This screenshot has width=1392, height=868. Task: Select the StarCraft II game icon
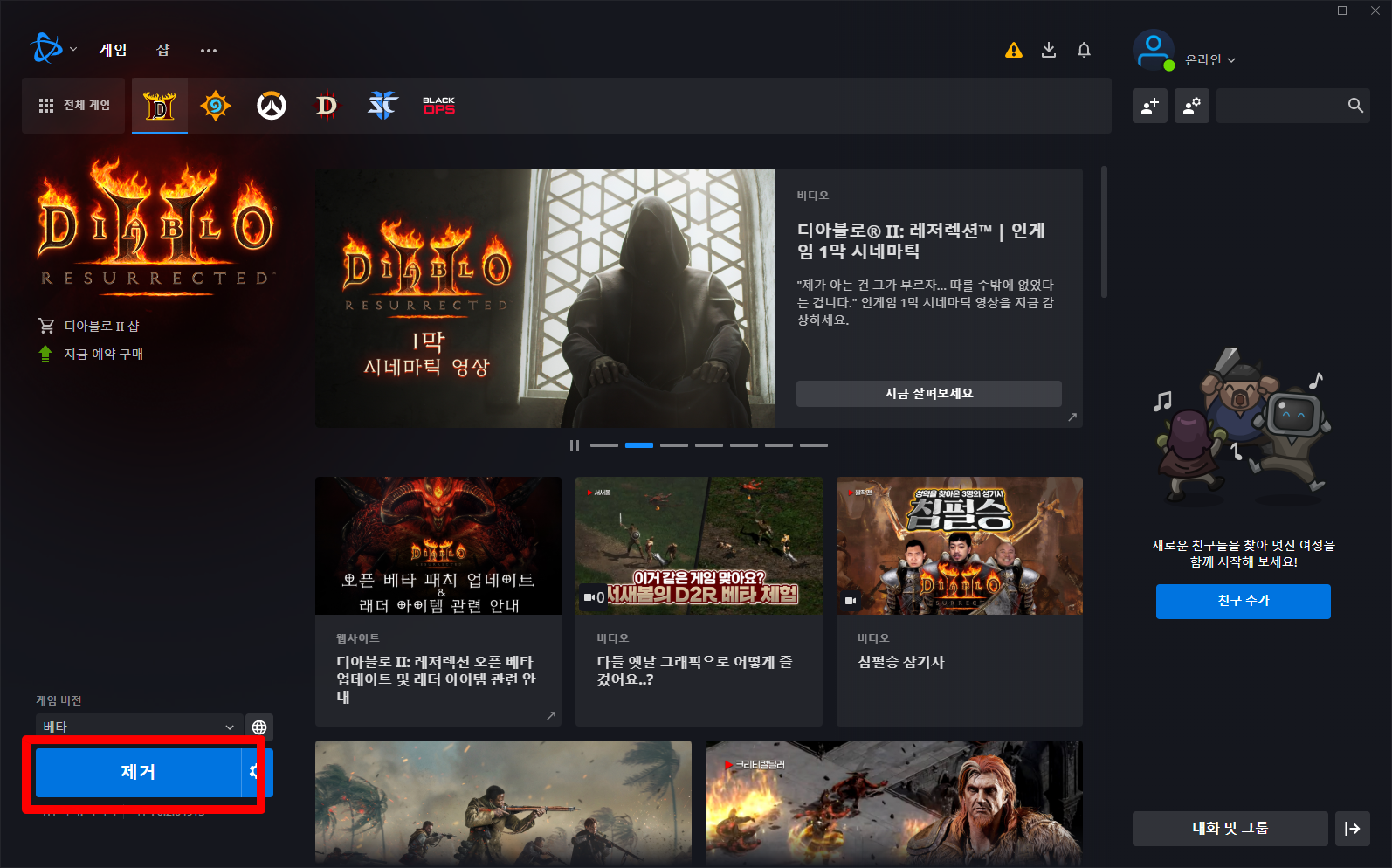(382, 106)
